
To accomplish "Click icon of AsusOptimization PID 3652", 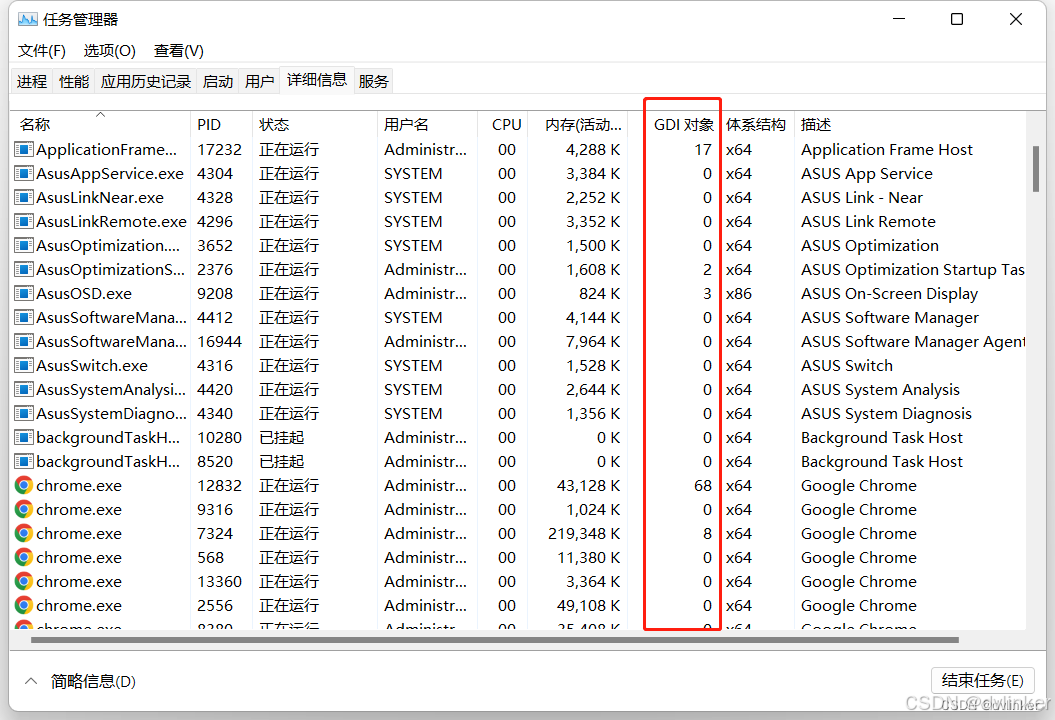I will click(x=24, y=246).
